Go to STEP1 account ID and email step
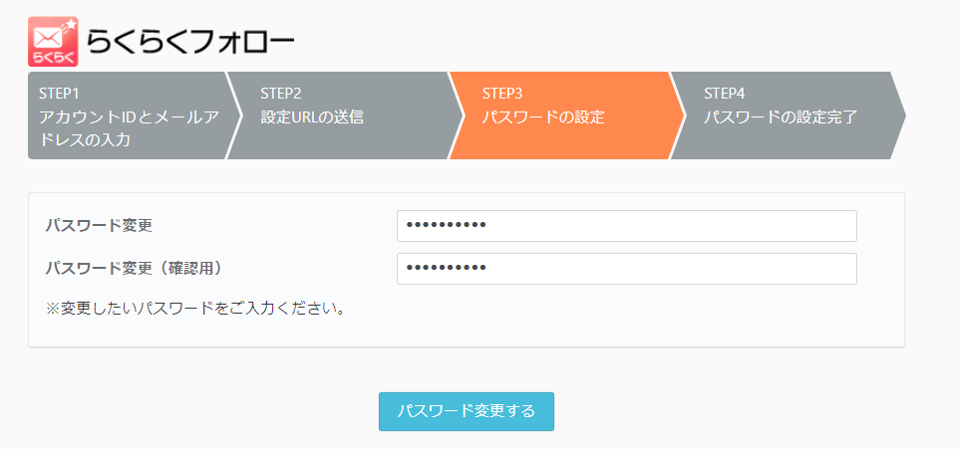Image resolution: width=960 pixels, height=449 pixels. pos(127,116)
